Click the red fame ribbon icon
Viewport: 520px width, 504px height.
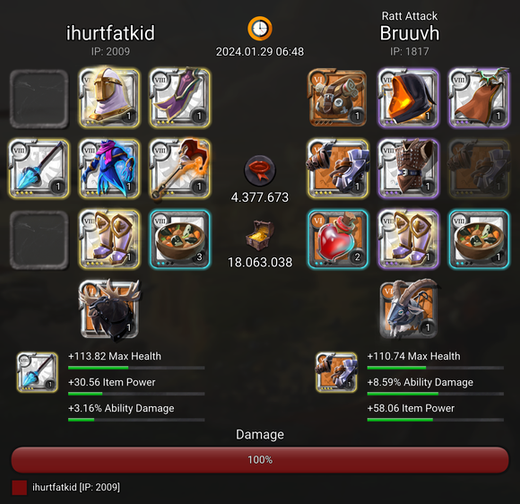point(260,170)
